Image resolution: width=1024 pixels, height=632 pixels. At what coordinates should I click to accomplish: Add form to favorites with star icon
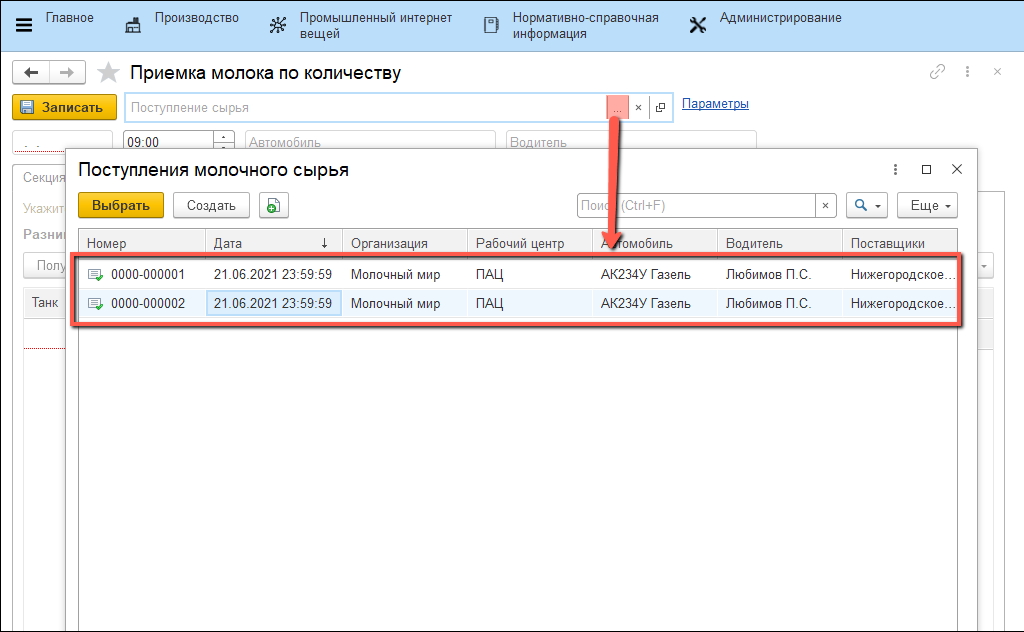point(109,73)
